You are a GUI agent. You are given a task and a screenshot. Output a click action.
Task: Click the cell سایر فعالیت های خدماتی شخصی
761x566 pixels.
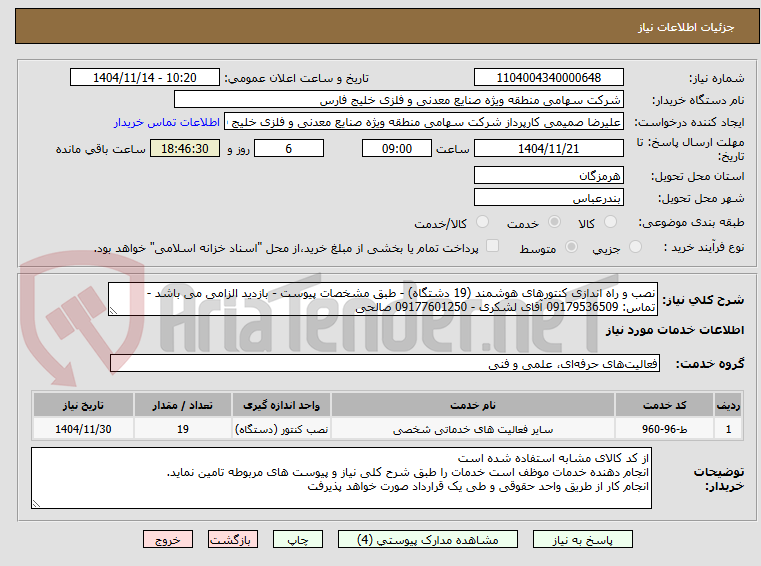(473, 429)
